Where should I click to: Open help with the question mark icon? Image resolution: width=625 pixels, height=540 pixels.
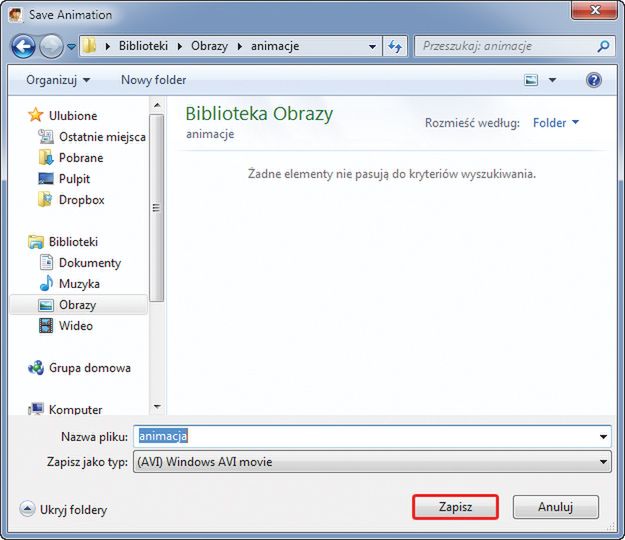coord(594,80)
